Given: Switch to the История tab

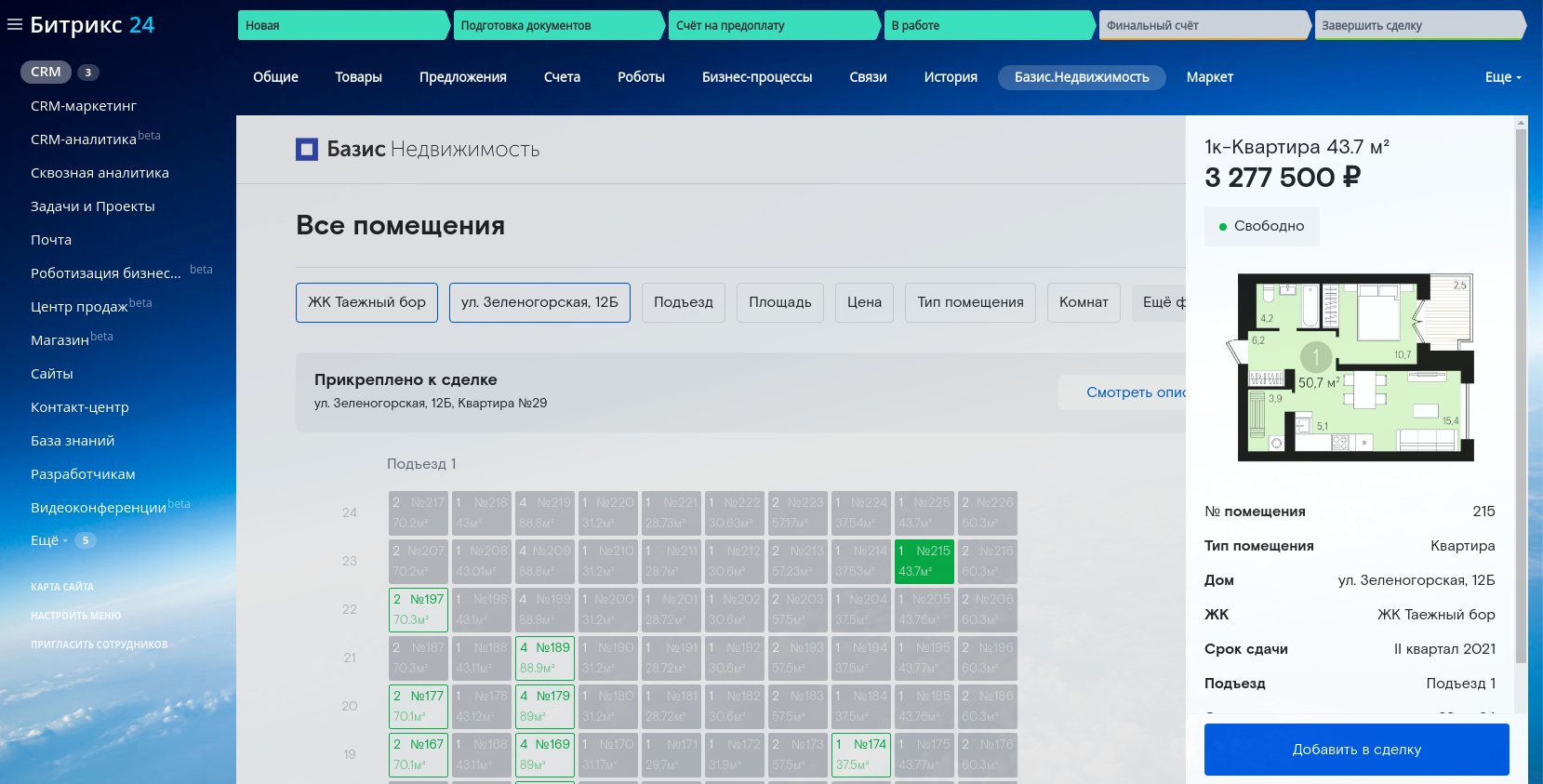Looking at the screenshot, I should click(x=951, y=77).
